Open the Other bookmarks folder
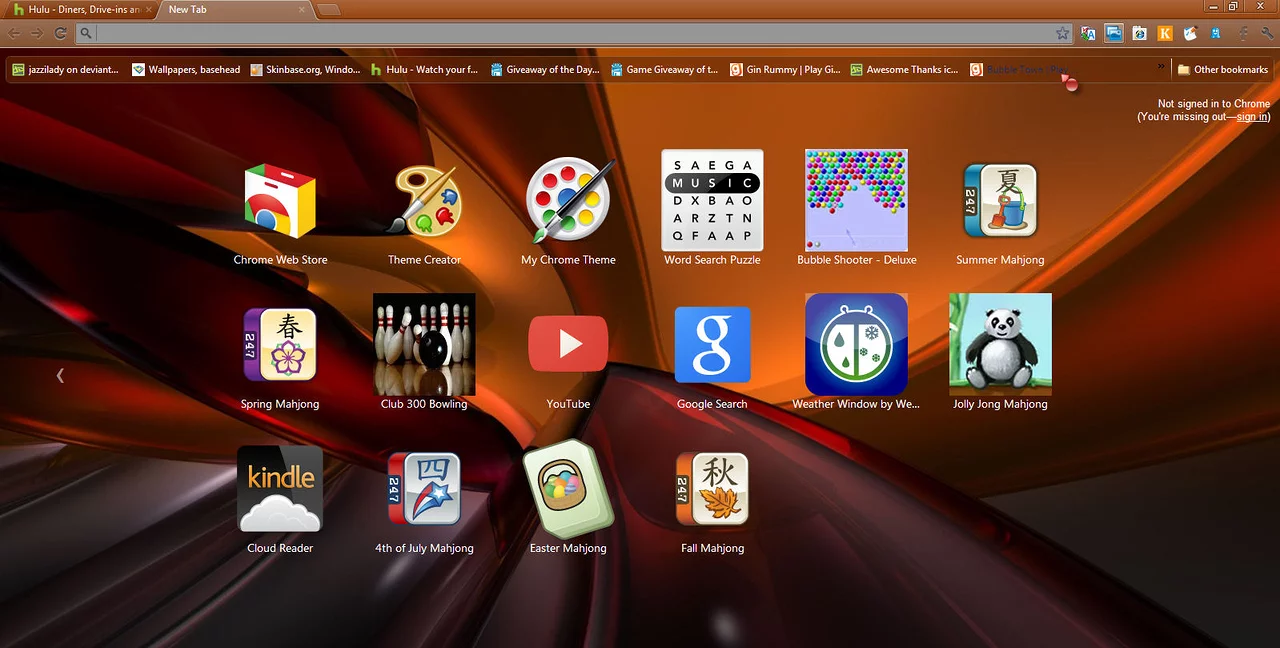Viewport: 1280px width, 648px height. [1222, 70]
